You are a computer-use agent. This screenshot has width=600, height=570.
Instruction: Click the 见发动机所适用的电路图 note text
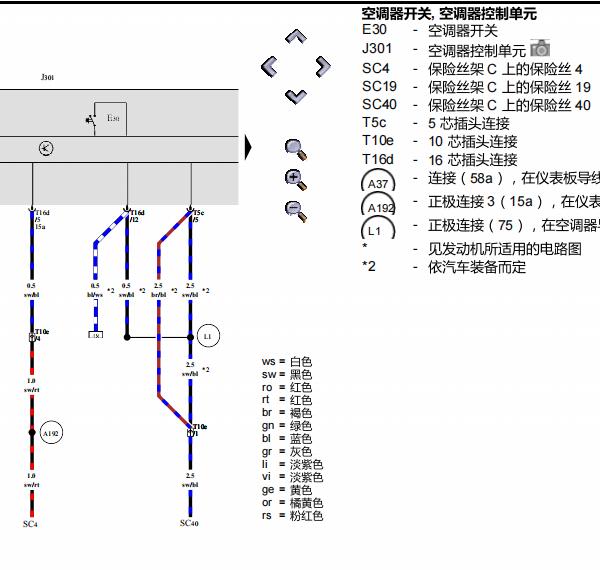tap(505, 249)
